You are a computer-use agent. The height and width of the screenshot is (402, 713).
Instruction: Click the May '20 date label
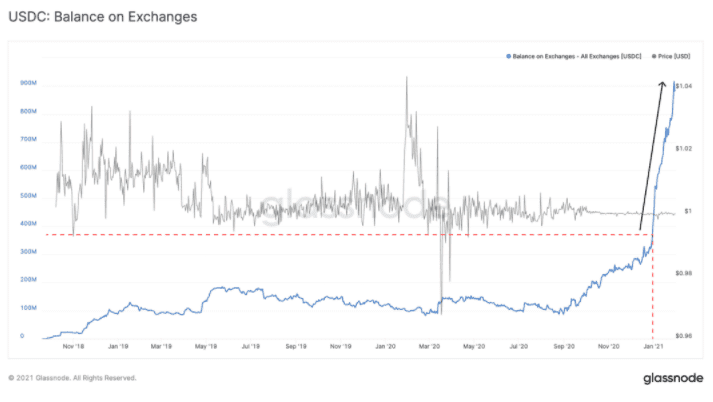click(474, 347)
